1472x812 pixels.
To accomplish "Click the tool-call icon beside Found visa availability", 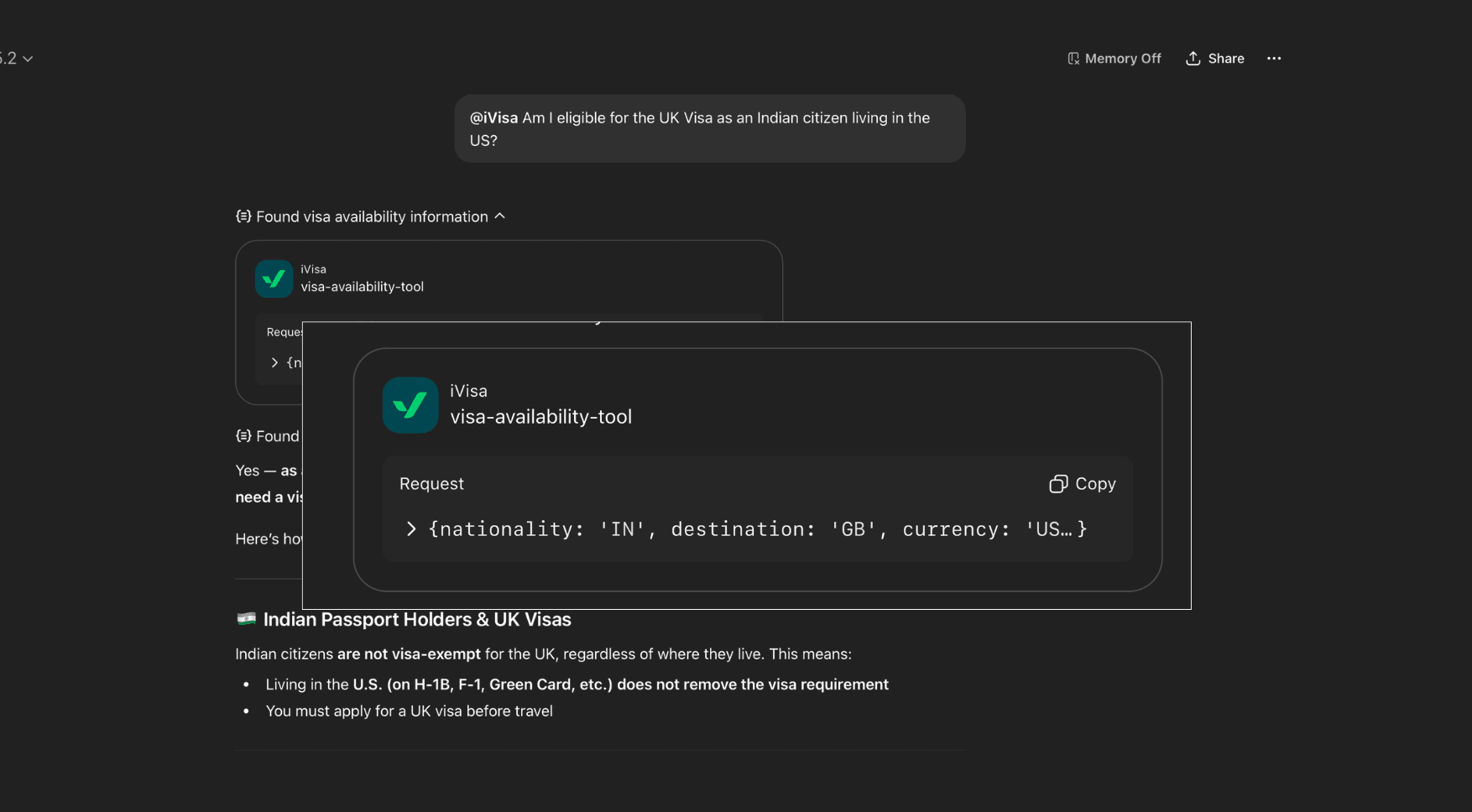I will click(243, 216).
